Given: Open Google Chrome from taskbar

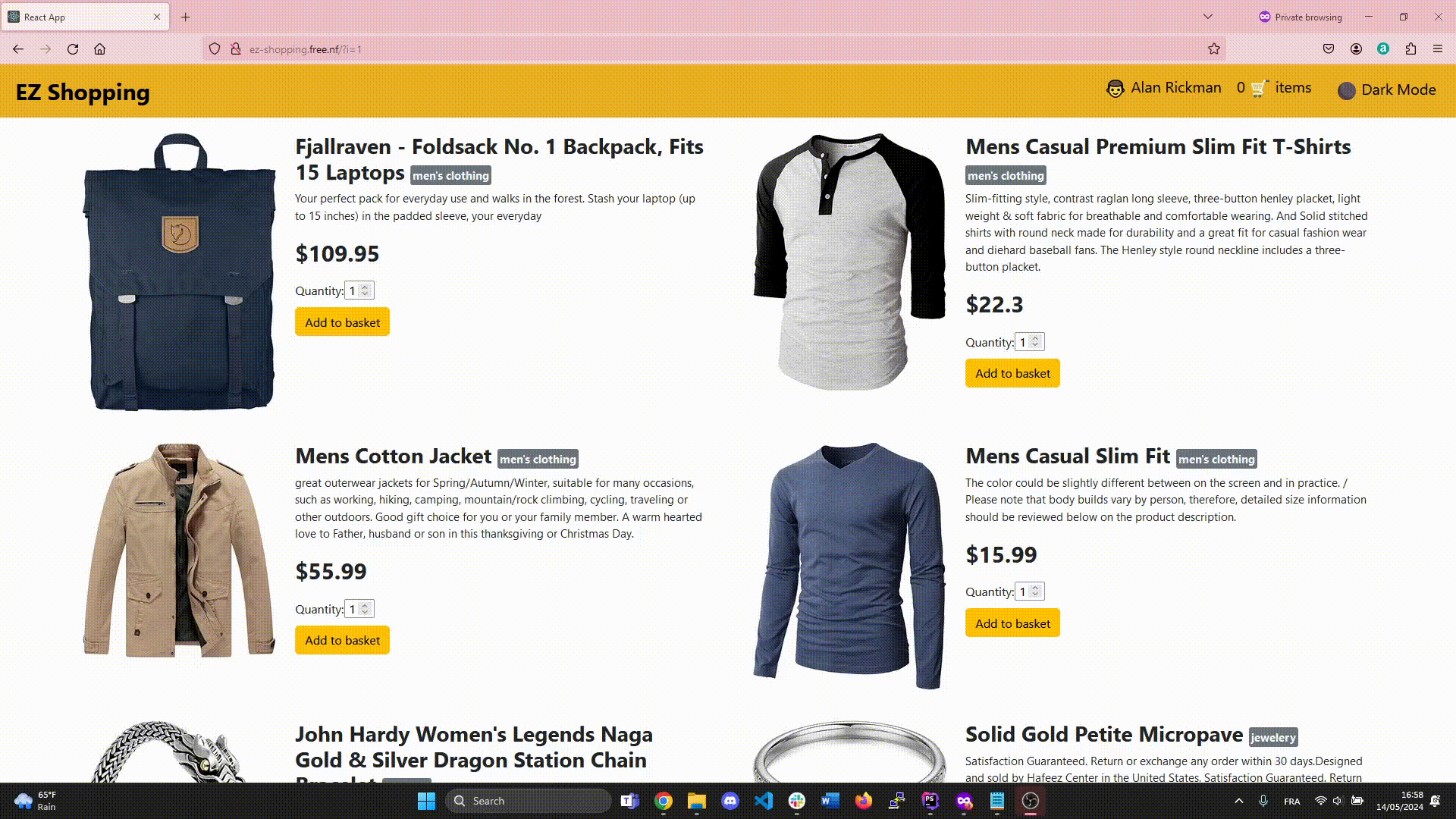Looking at the screenshot, I should 664,801.
